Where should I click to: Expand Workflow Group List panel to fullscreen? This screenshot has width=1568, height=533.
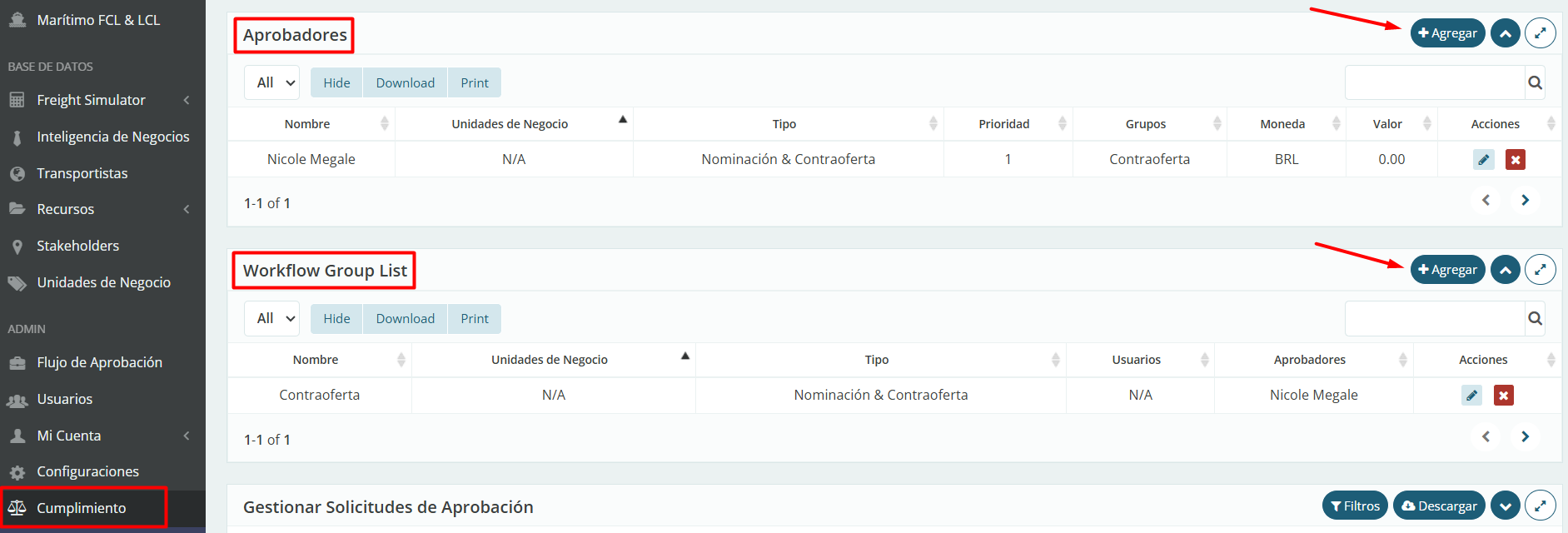click(1540, 269)
